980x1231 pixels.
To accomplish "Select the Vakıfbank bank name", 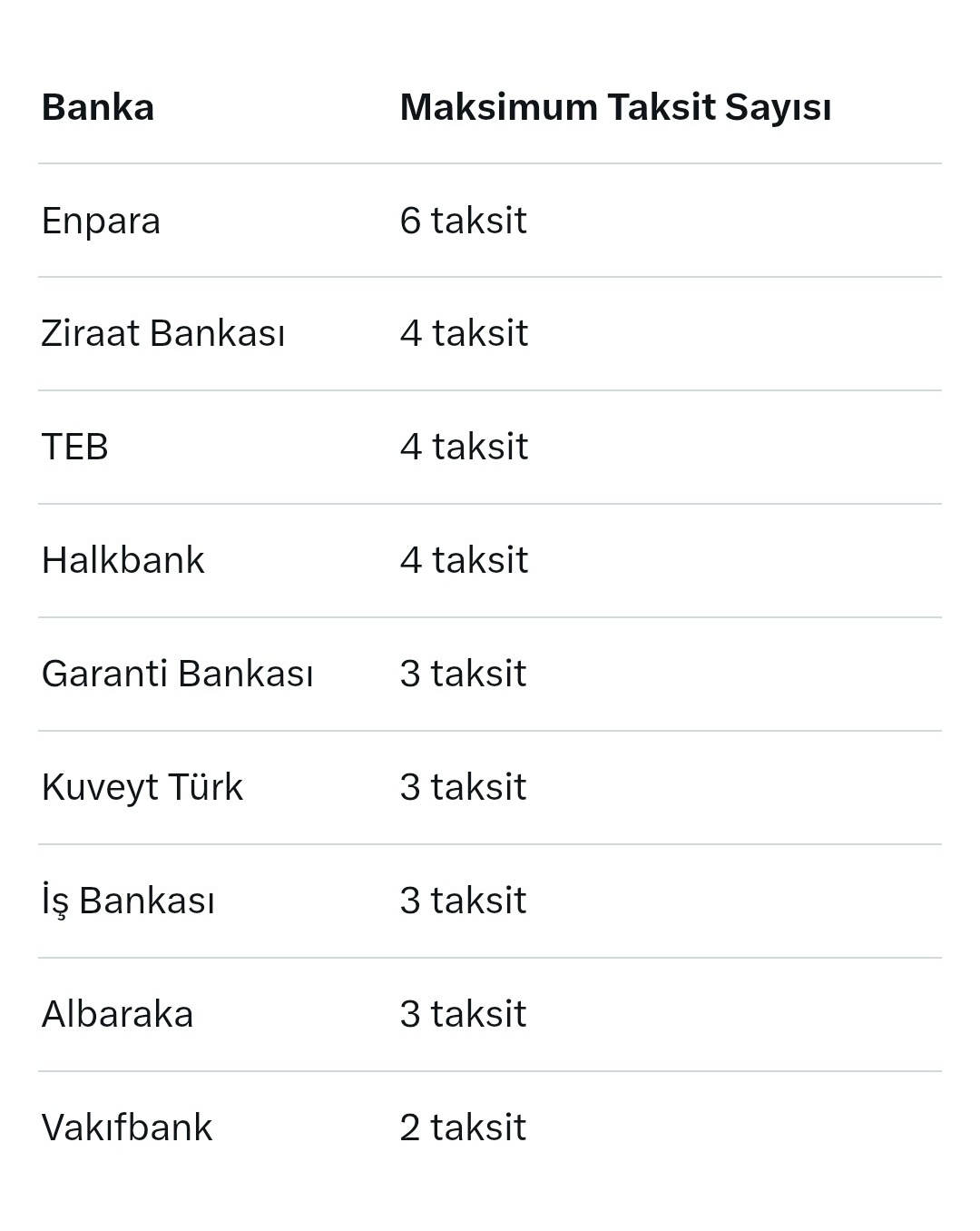I will [x=127, y=1128].
